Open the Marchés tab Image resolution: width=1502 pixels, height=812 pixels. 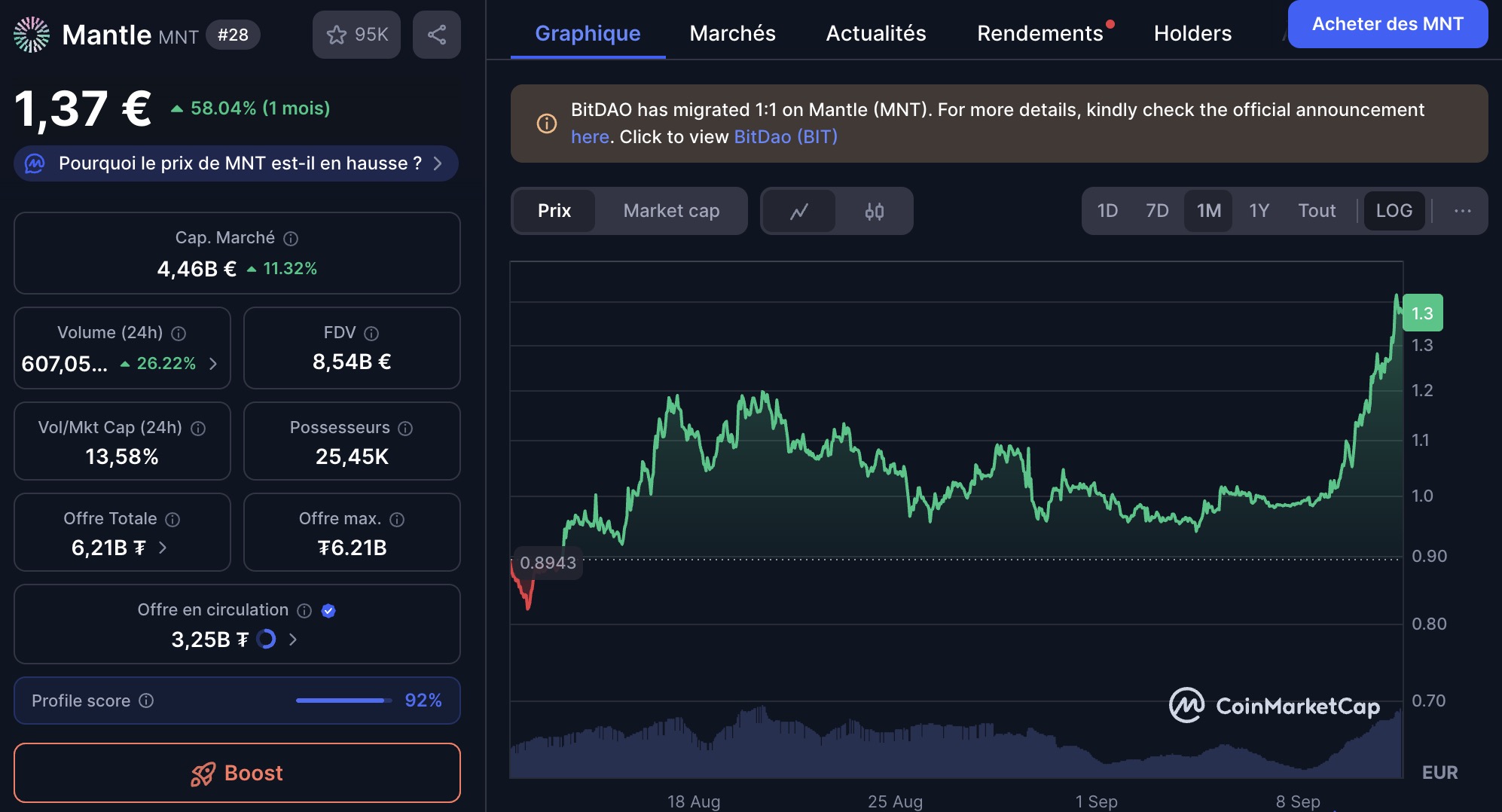tap(732, 33)
